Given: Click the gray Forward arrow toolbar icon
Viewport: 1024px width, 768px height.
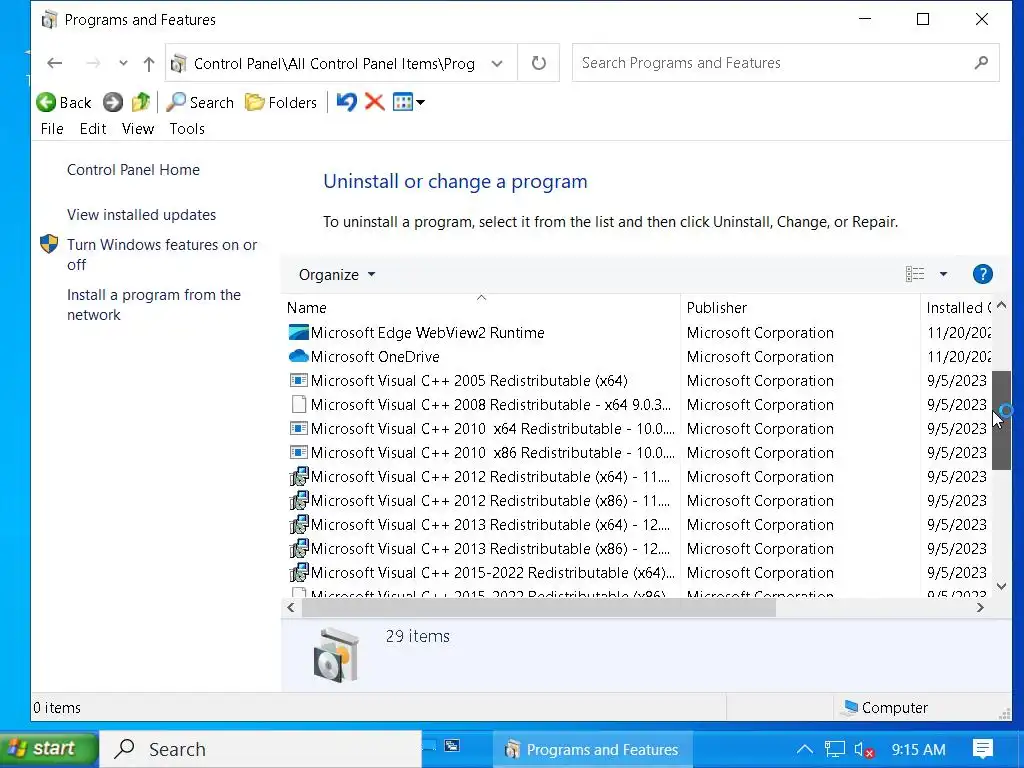Looking at the screenshot, I should tap(113, 103).
